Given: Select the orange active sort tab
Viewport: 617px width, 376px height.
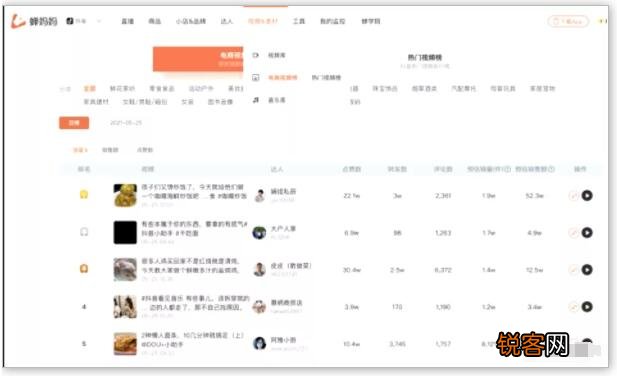Looking at the screenshot, I should tap(80, 150).
